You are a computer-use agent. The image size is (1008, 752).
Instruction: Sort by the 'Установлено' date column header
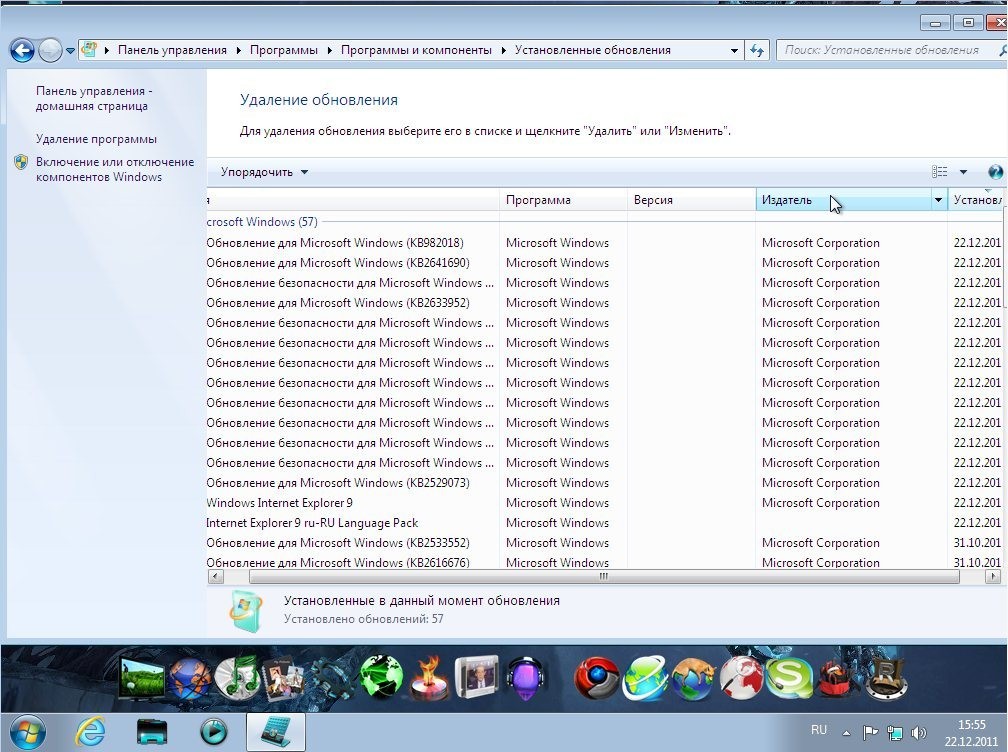pos(977,200)
